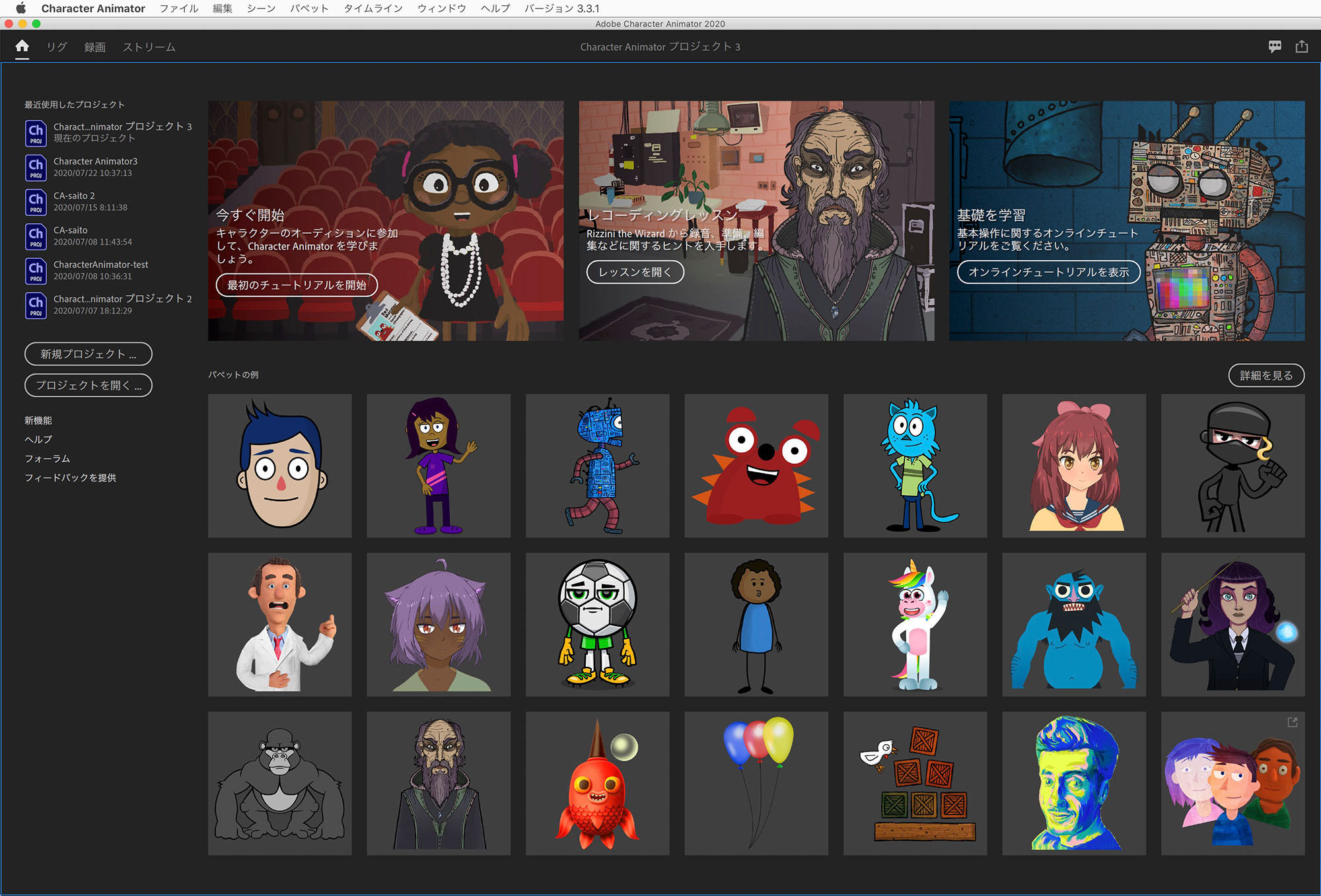Viewport: 1321px width, 896px height.
Task: Switch to the リグ workspace tab
Action: click(57, 47)
